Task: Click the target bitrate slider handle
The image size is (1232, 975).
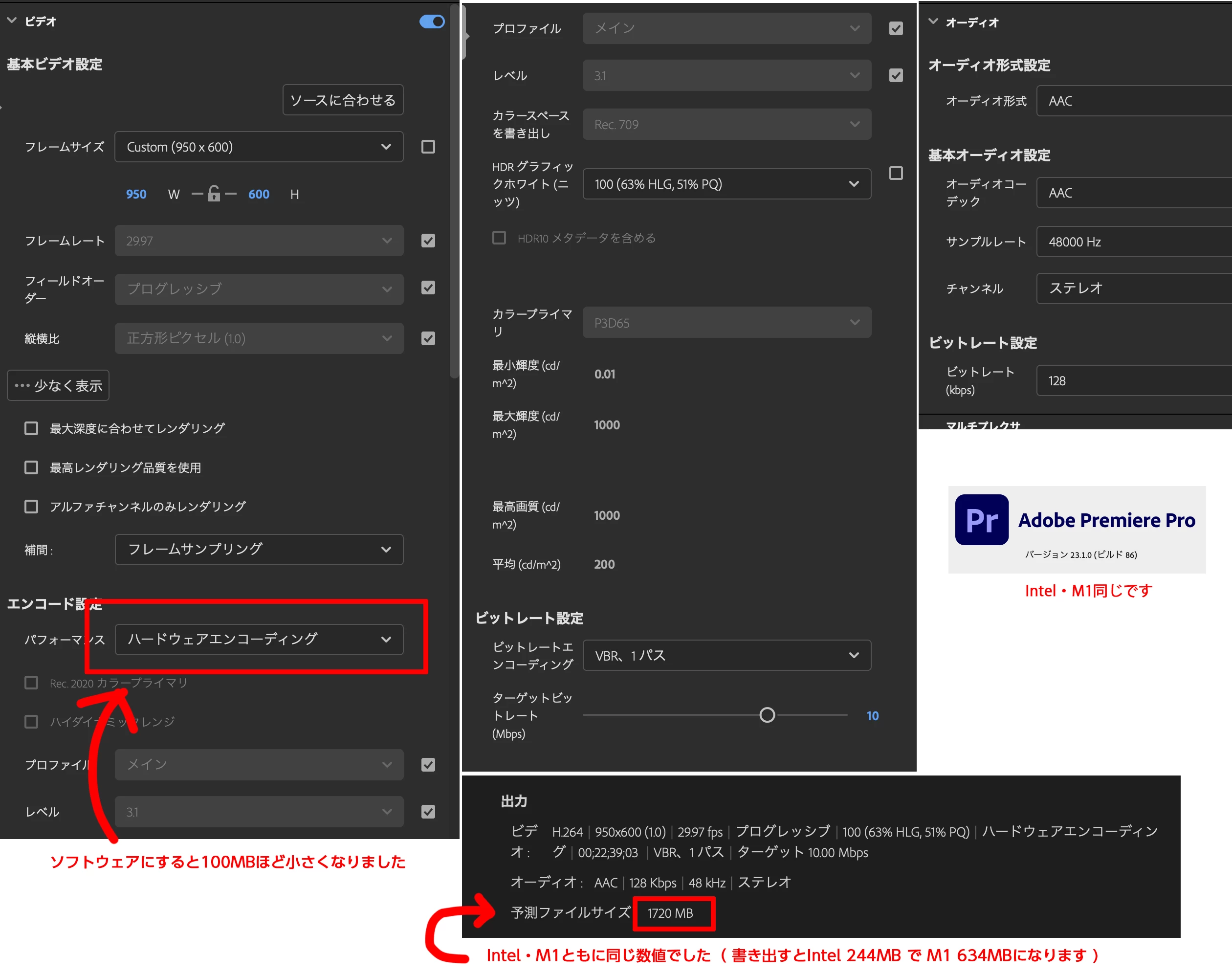Action: coord(767,715)
